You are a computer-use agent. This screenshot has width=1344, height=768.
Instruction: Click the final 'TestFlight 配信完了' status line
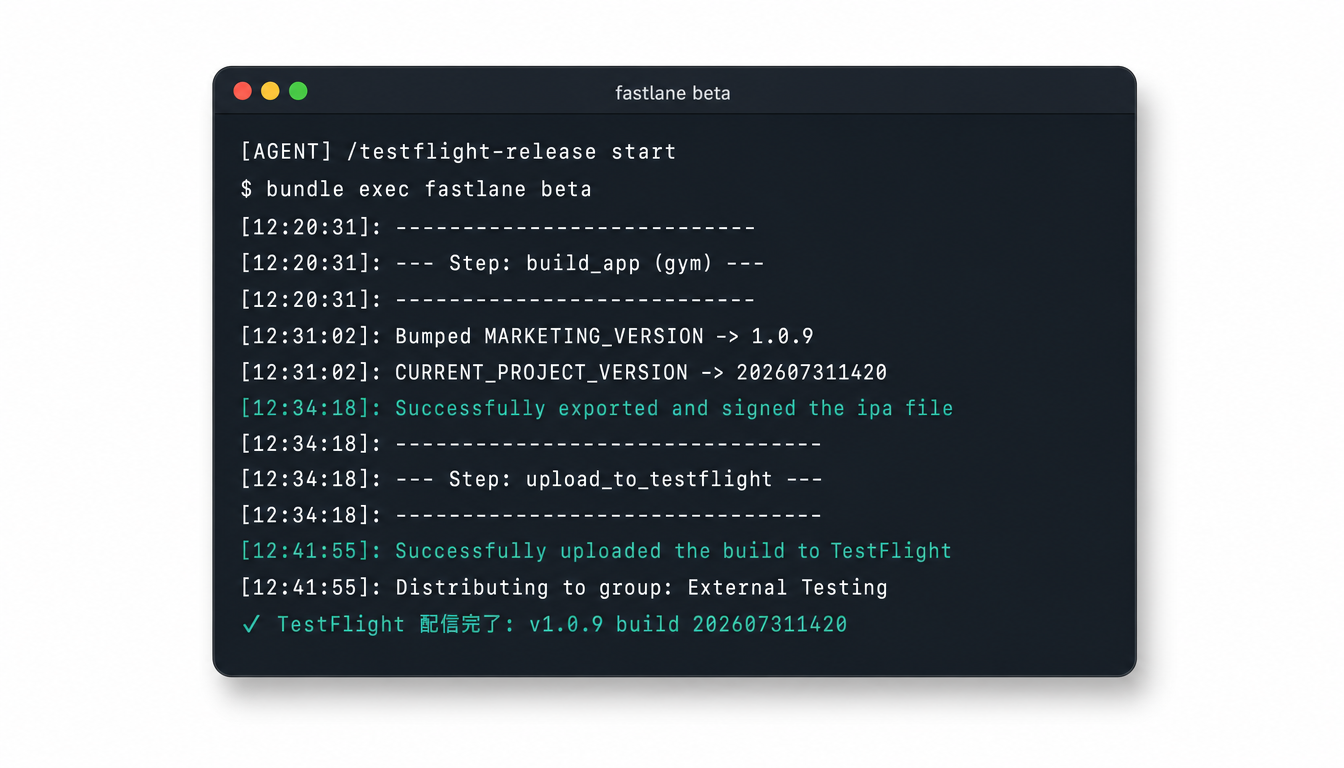545,624
